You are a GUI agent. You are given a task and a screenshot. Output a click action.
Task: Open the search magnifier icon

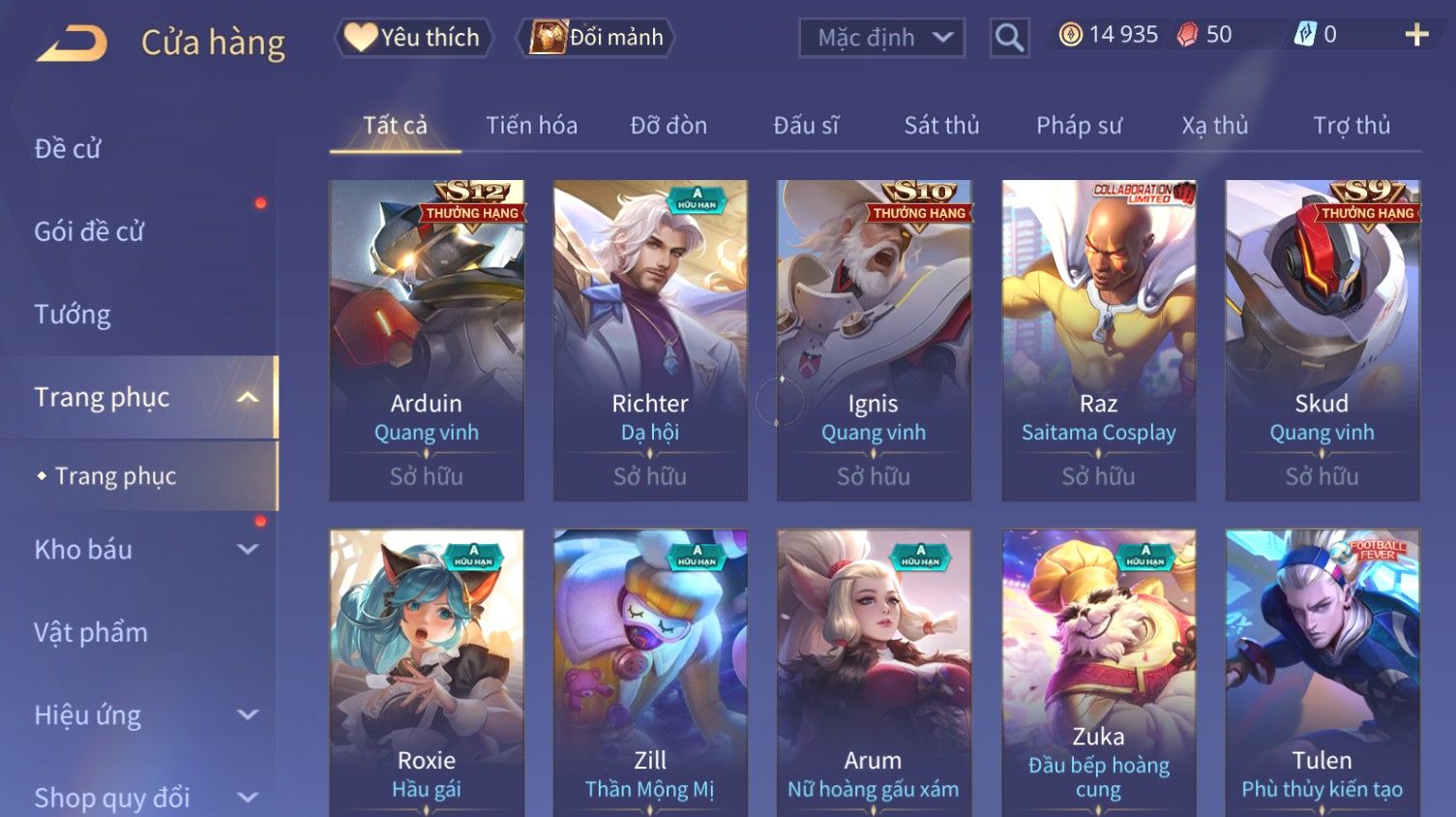pos(1009,39)
